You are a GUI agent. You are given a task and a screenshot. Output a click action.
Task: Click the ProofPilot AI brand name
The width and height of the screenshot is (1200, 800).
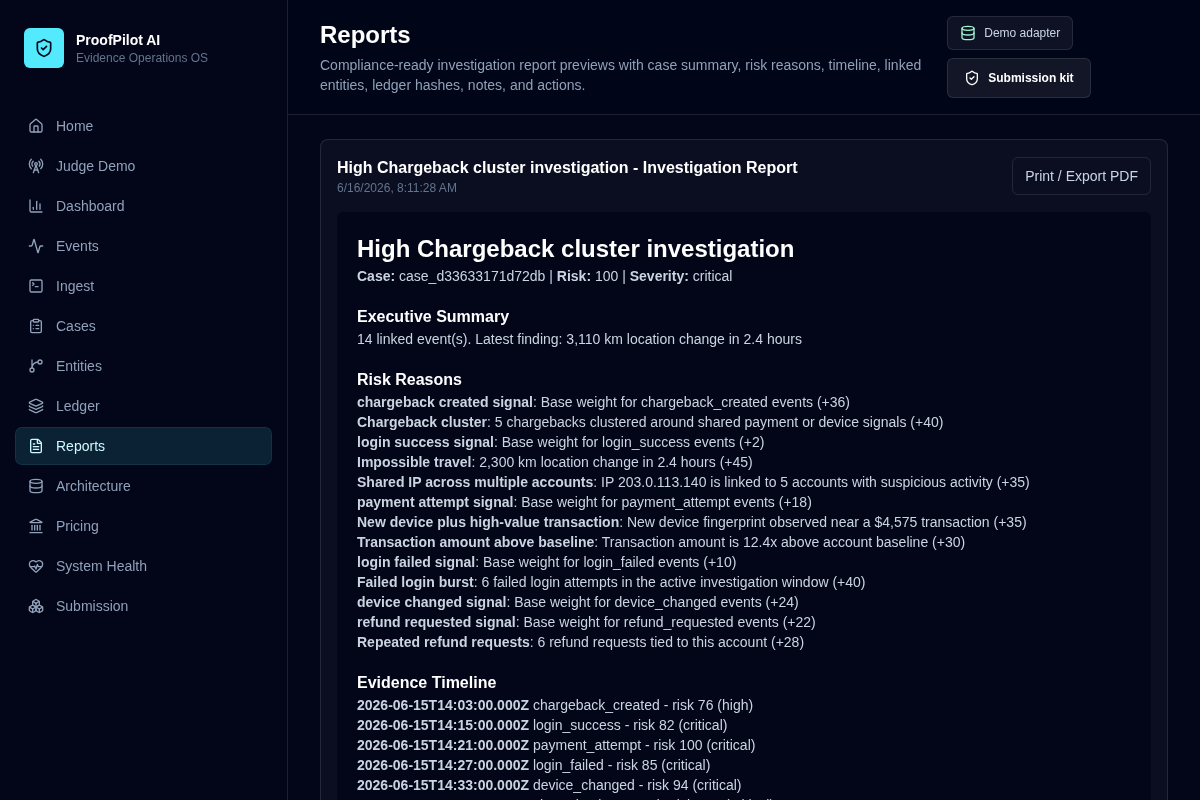118,40
